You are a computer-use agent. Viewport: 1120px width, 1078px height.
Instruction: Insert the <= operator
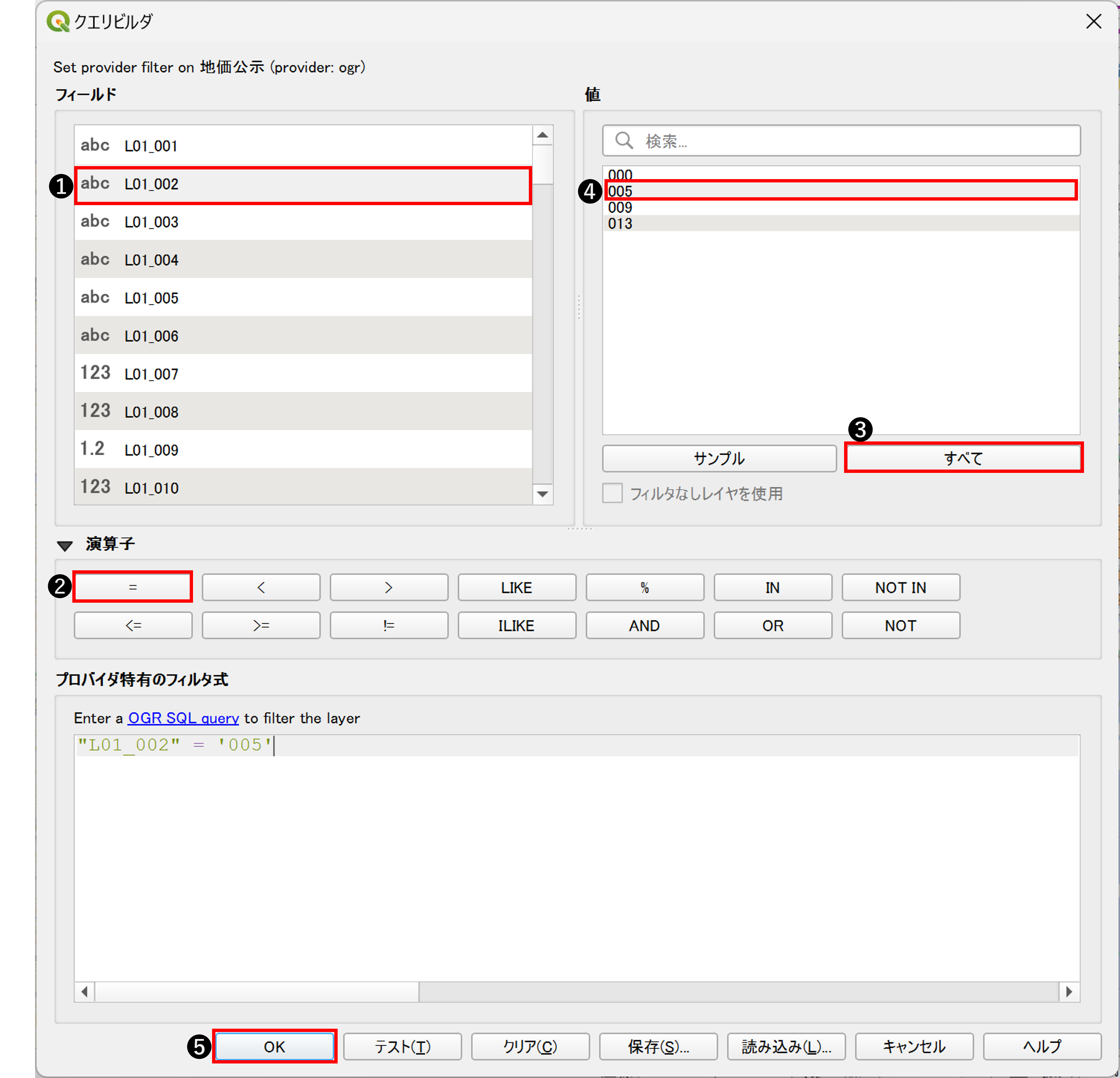pos(133,625)
